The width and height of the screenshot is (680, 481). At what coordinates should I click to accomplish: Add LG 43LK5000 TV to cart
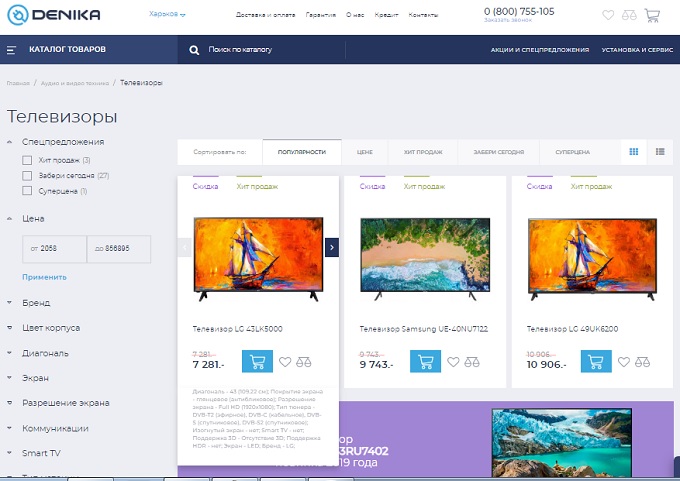[257, 361]
